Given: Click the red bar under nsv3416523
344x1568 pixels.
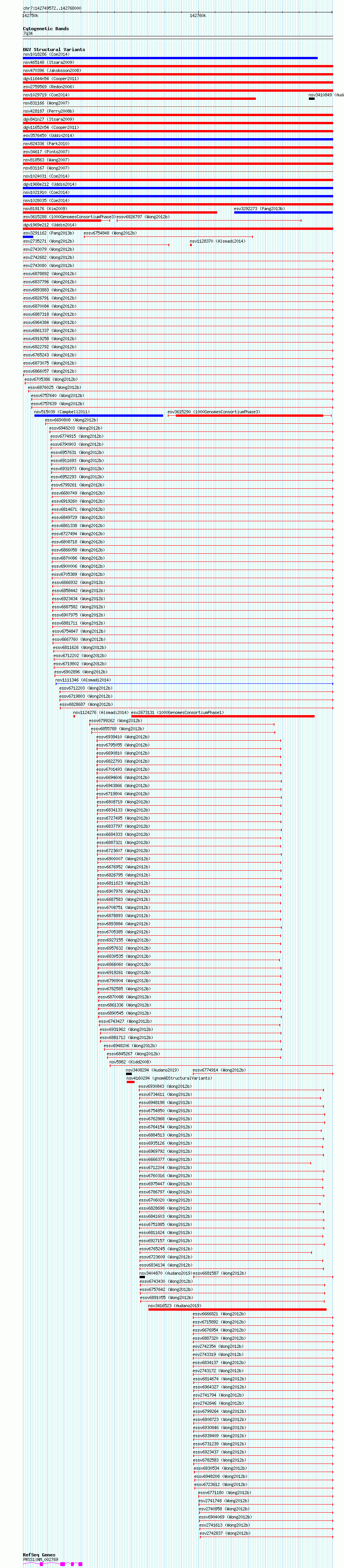Looking at the screenshot, I should pos(237,1309).
